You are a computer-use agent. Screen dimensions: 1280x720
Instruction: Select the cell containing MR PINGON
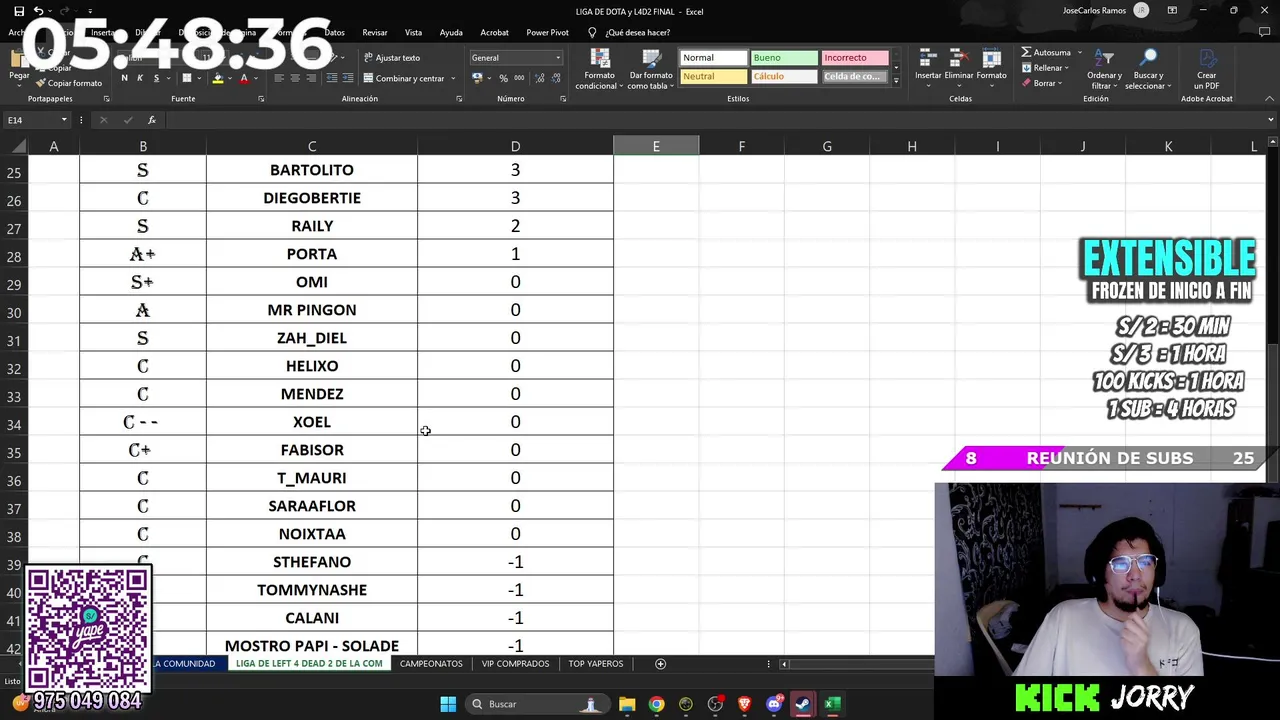point(312,310)
